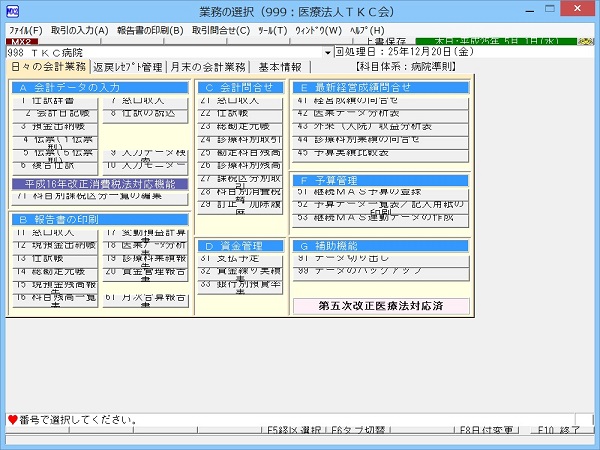Open the ツール(T) menu
Screen dimensions: 600x450
pos(272,30)
